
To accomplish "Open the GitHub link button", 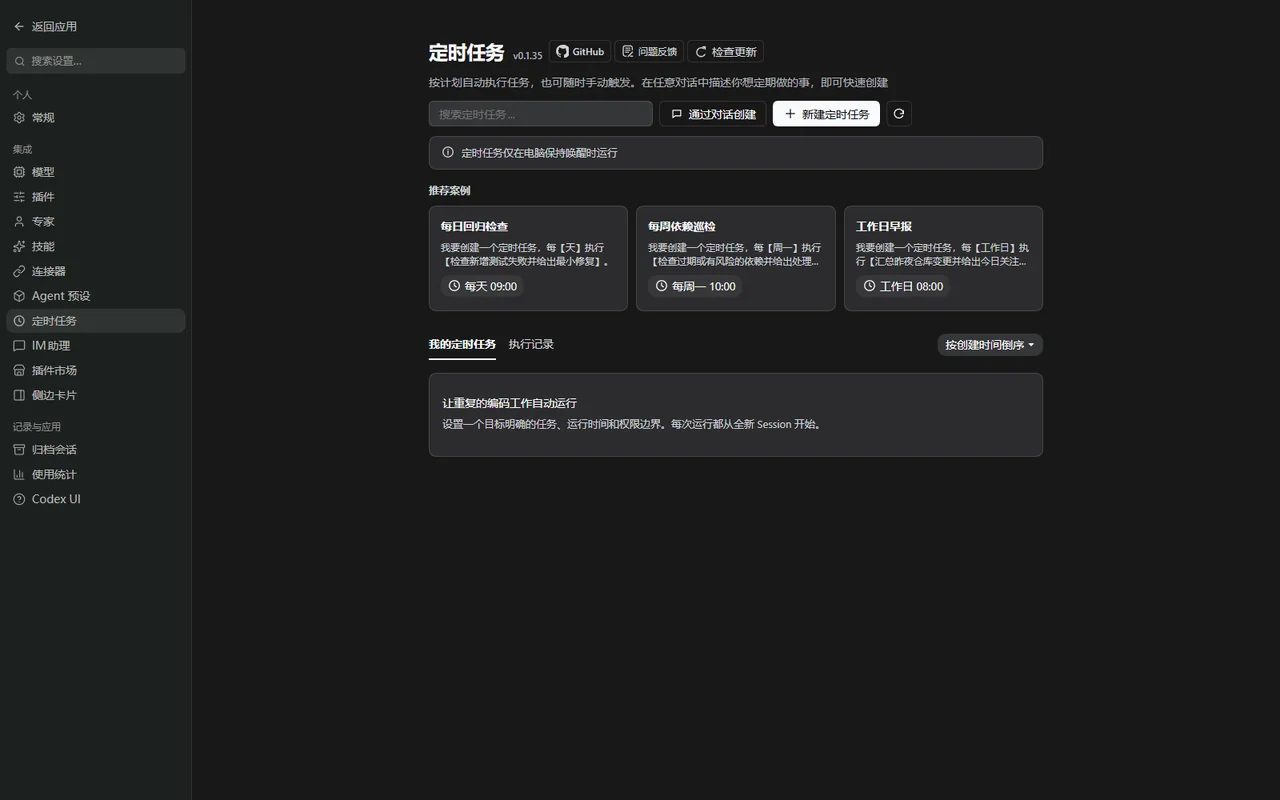I will pos(580,52).
